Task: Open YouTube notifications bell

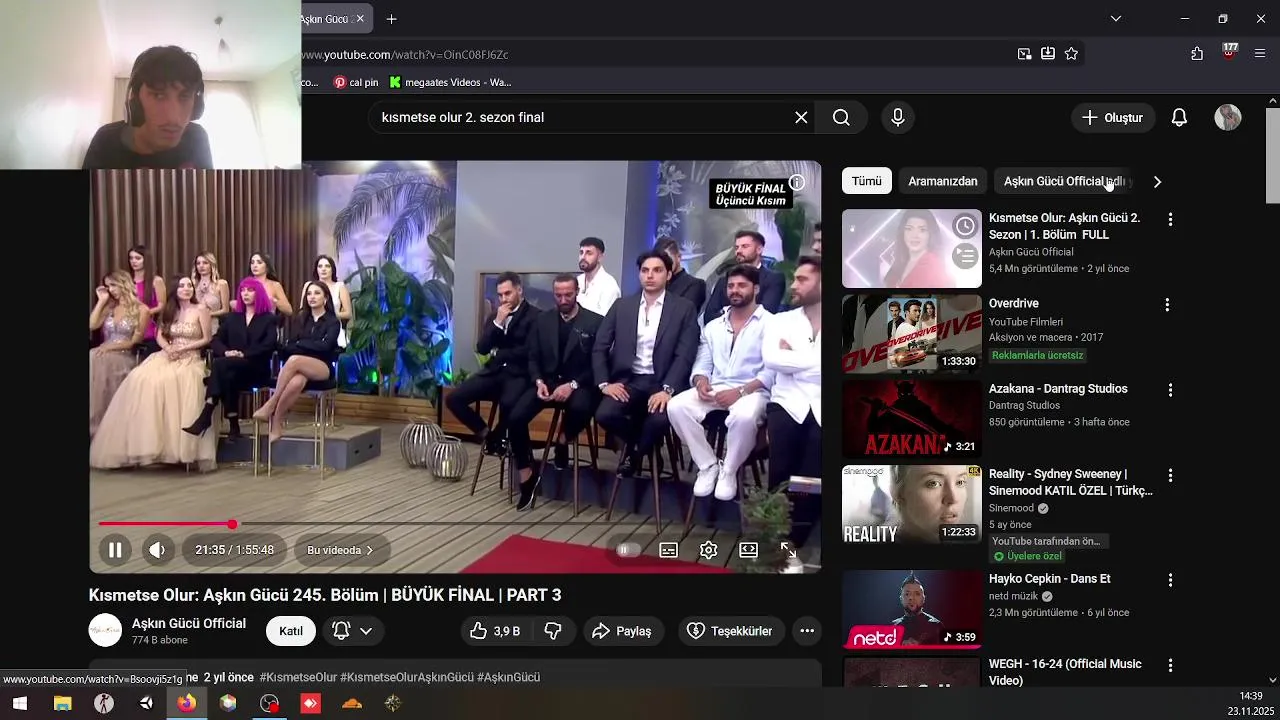Action: point(1179,117)
